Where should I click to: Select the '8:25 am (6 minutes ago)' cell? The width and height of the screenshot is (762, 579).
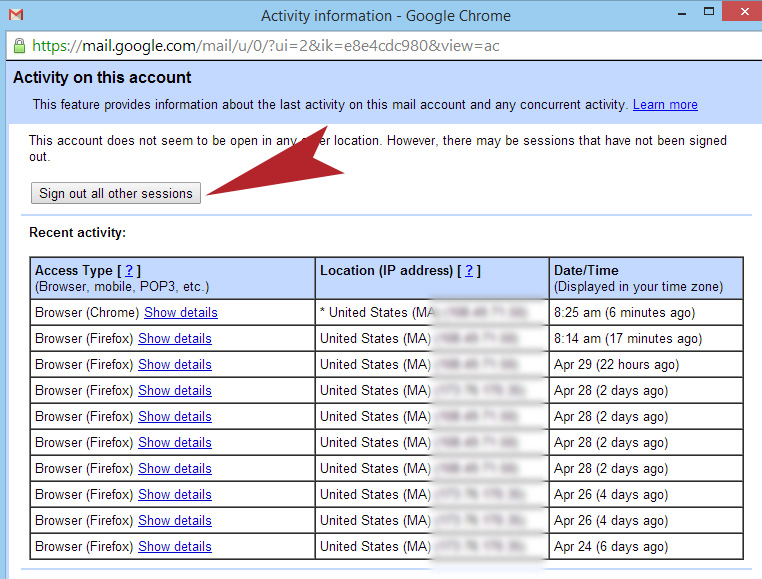(646, 312)
